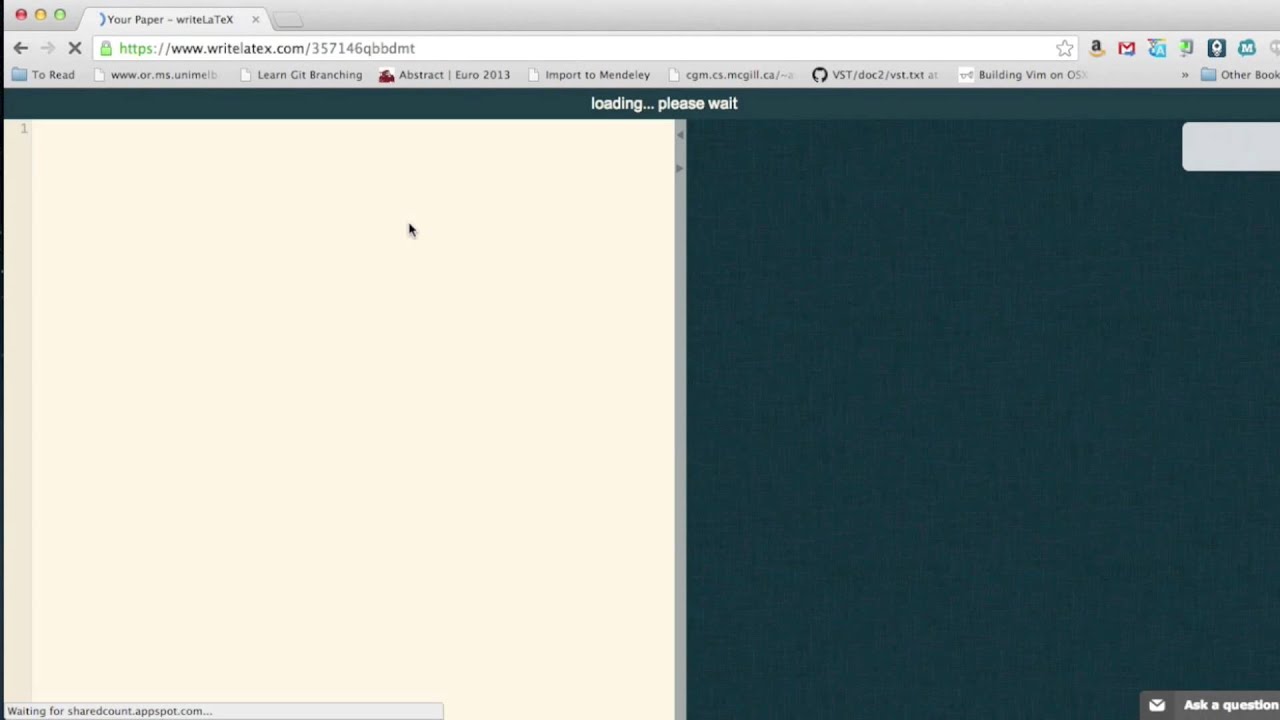Go back using the browser back arrow

point(21,48)
